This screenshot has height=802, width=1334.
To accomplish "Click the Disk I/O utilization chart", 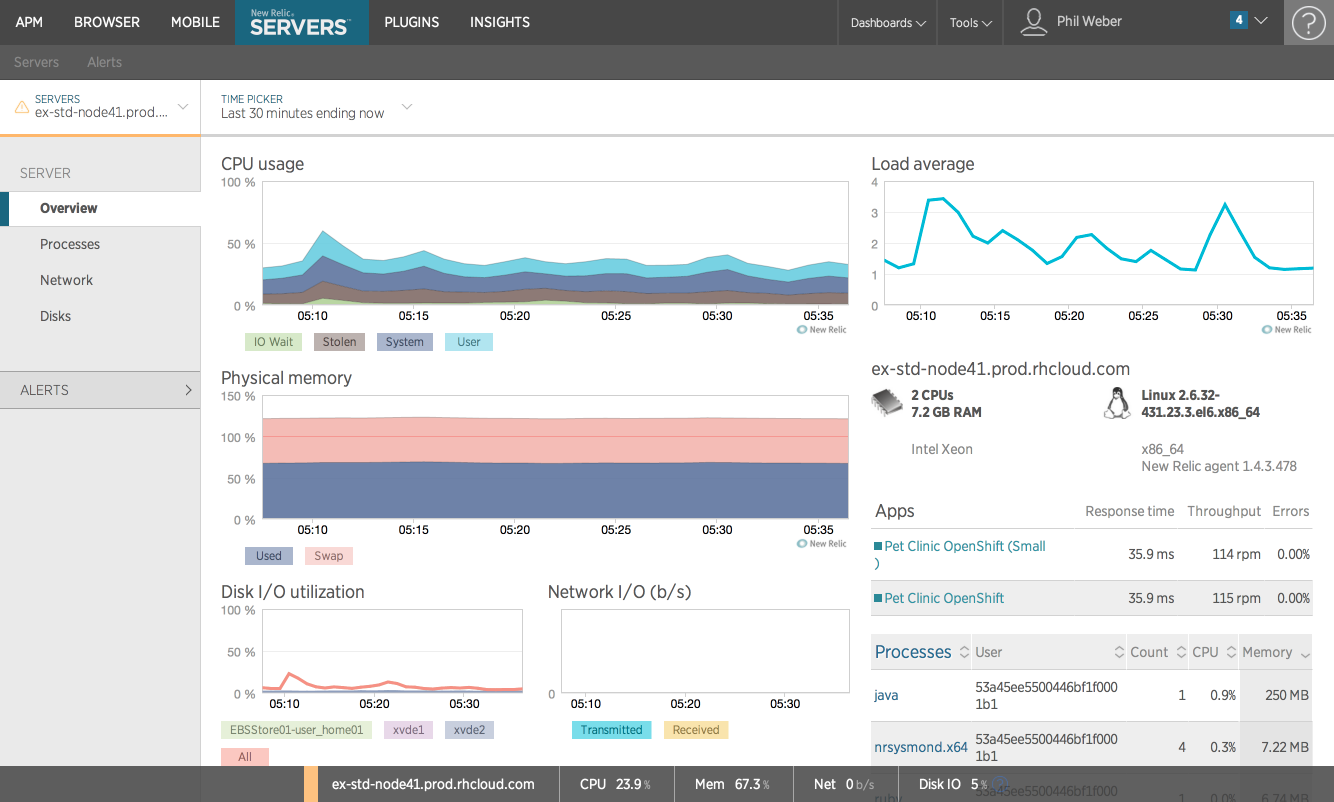I will coord(392,652).
